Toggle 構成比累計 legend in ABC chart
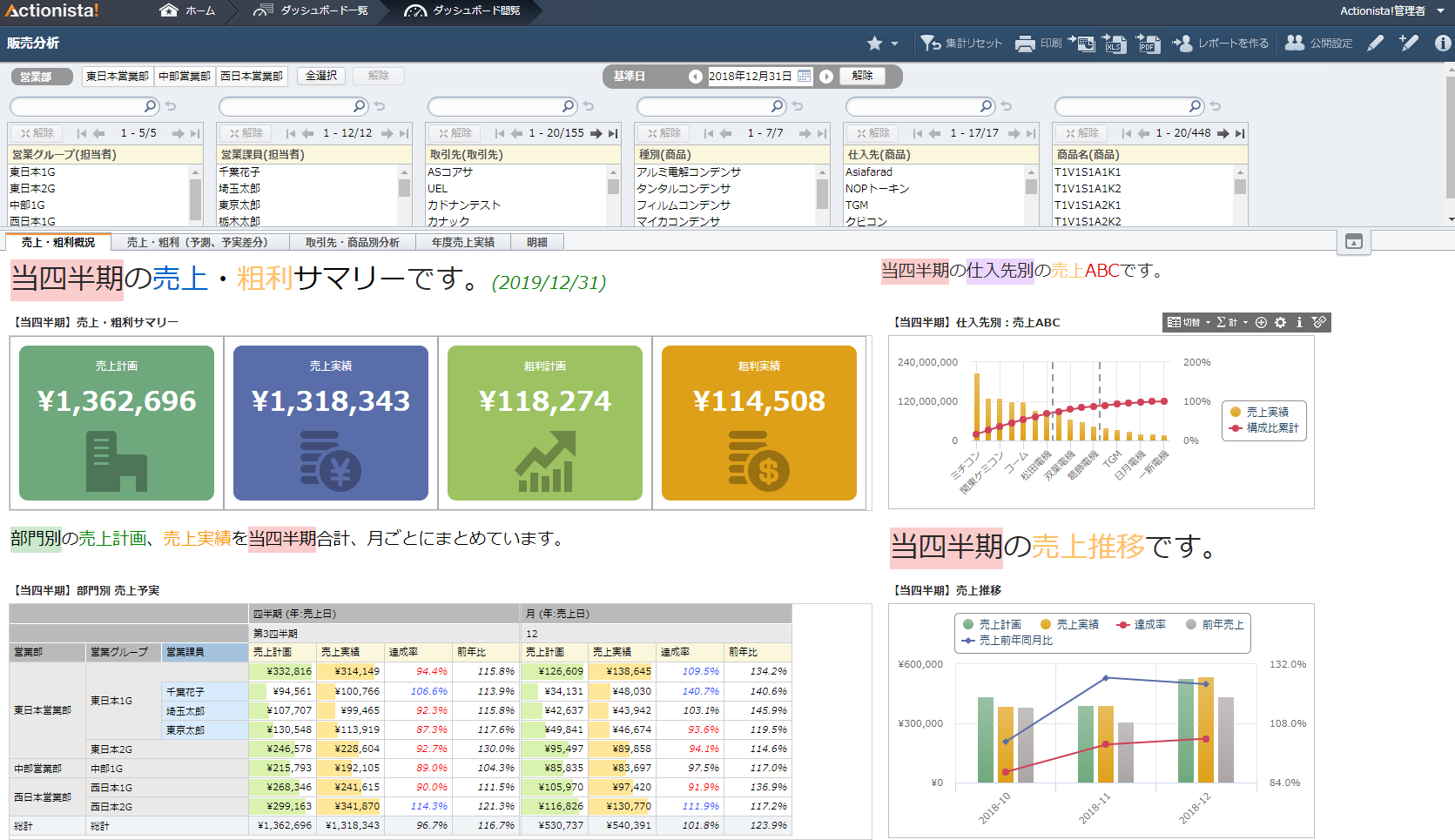 (x=1264, y=427)
